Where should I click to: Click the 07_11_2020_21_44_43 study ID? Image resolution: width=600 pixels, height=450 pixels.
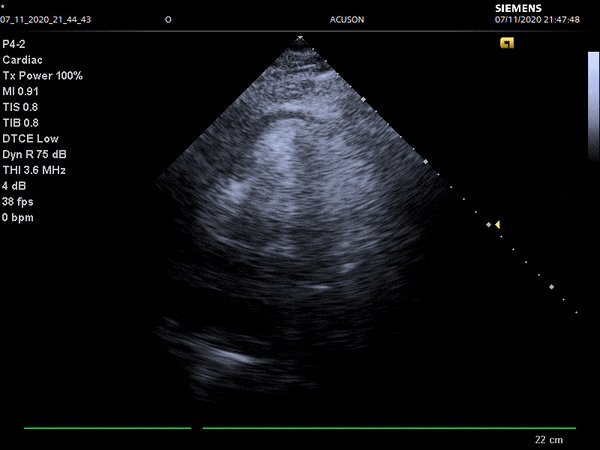tap(46, 20)
